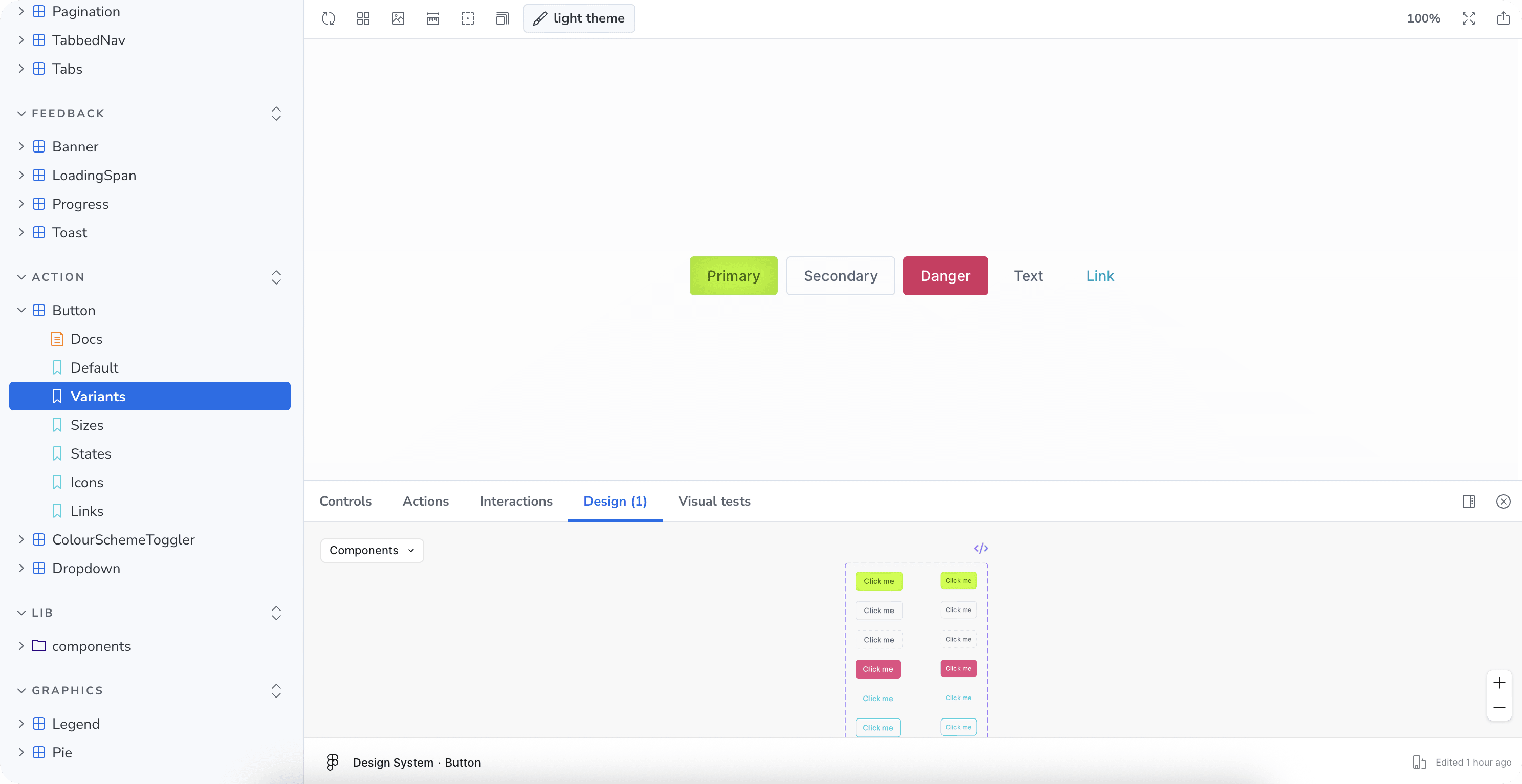Click the device icon beside Edited 1 hour ago
The image size is (1522, 784).
click(x=1419, y=762)
